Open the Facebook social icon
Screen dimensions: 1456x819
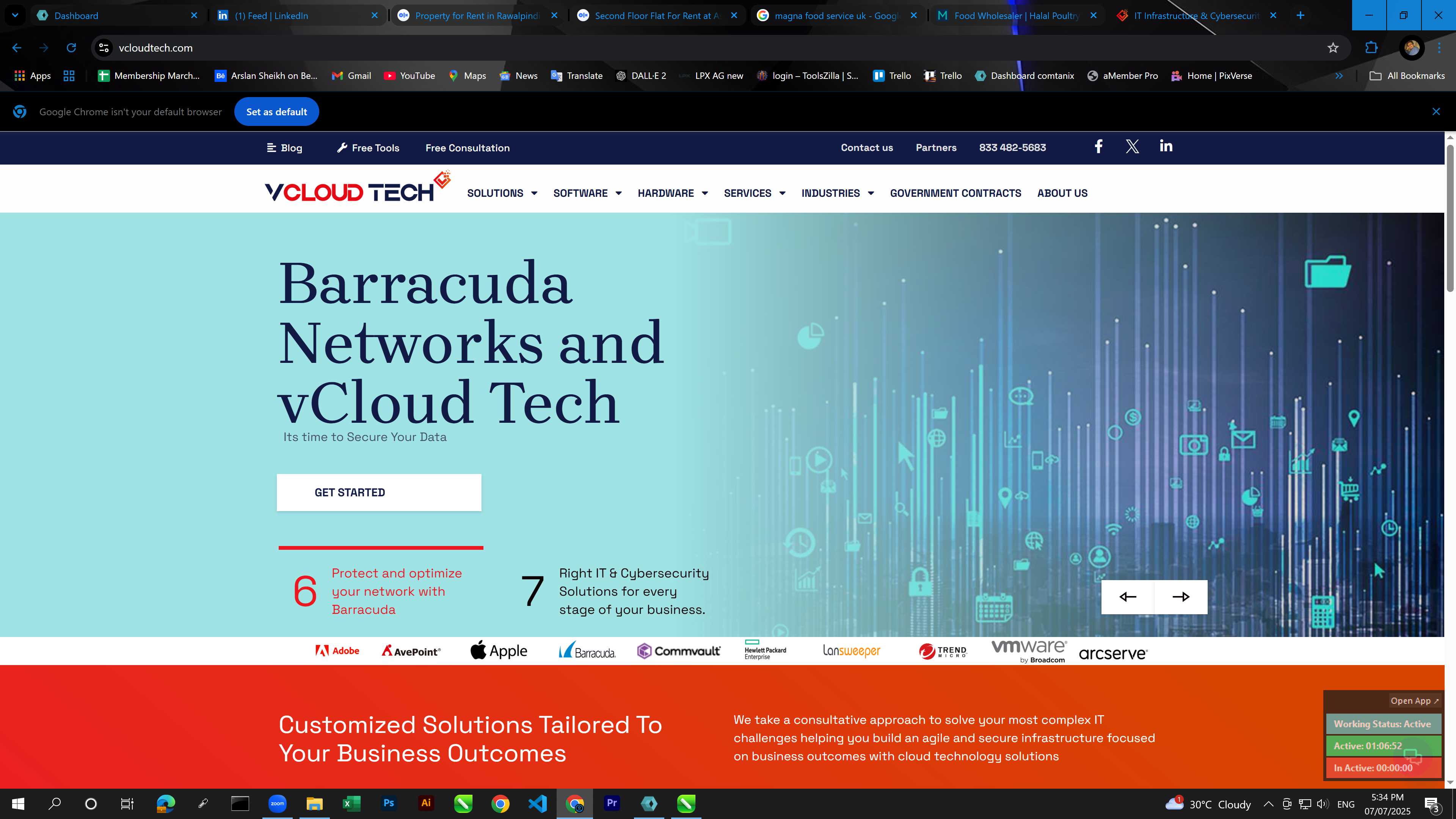click(x=1098, y=147)
